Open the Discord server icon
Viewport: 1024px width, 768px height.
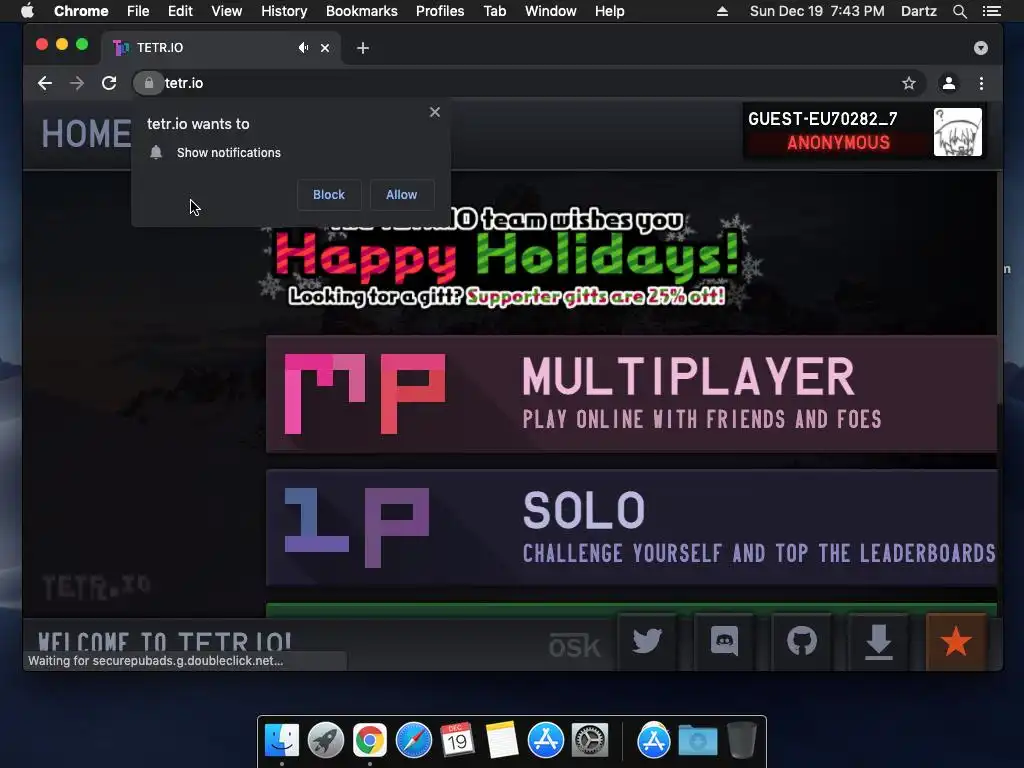[724, 641]
